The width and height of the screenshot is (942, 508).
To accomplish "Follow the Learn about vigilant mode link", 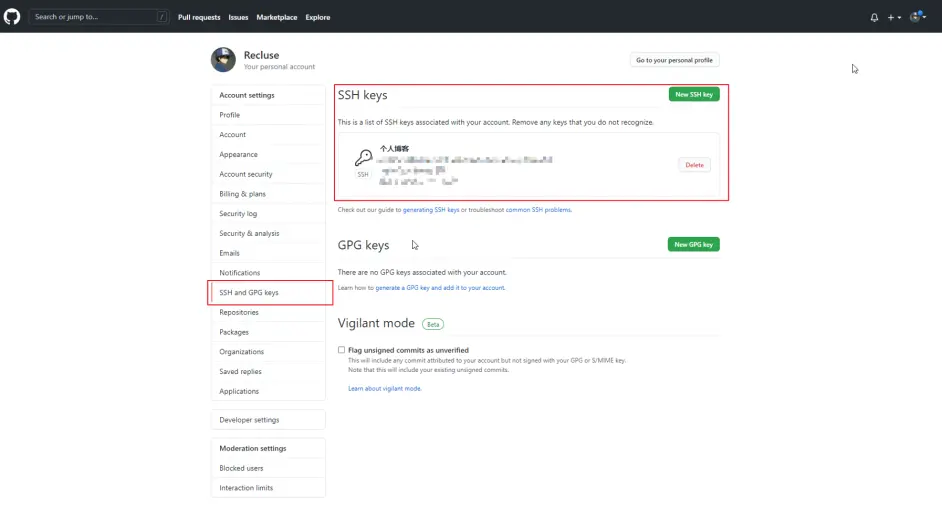I will pyautogui.click(x=385, y=388).
